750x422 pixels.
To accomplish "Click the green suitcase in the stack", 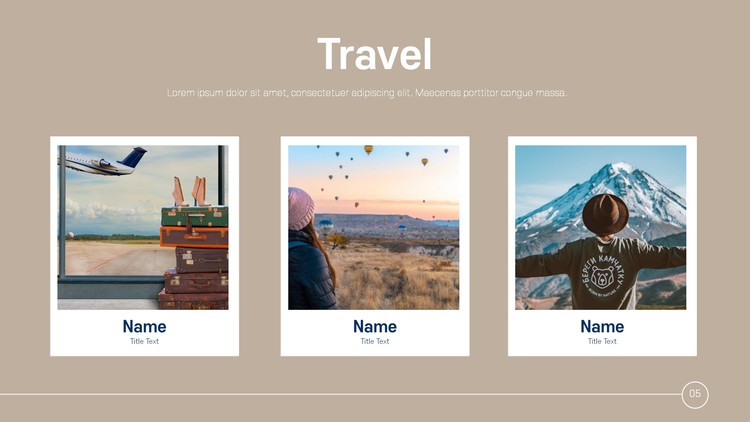I will pos(194,216).
